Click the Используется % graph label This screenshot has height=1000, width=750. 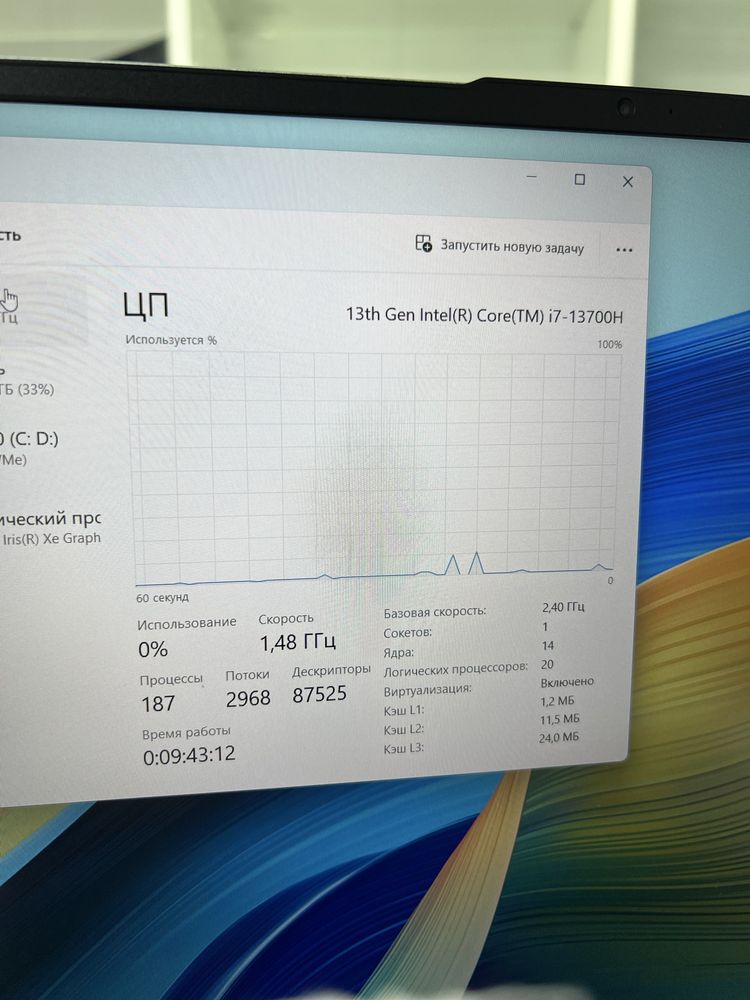[x=171, y=340]
